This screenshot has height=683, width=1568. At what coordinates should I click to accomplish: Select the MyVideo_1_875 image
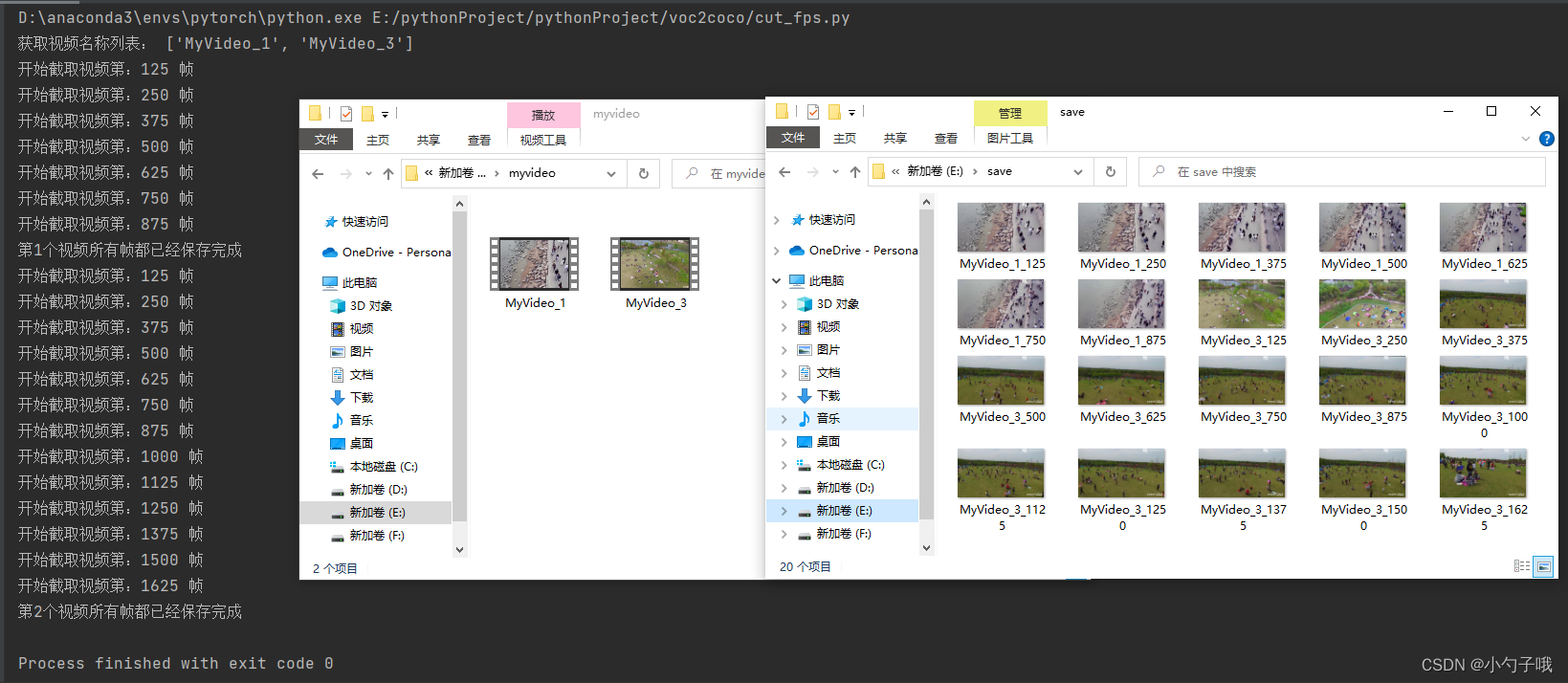pyautogui.click(x=1122, y=313)
